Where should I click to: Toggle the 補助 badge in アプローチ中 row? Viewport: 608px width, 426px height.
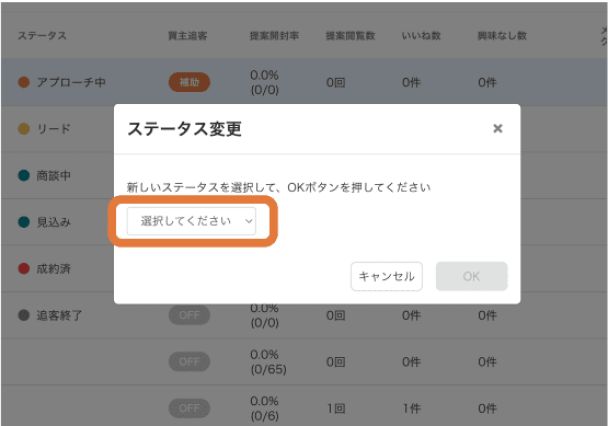[x=189, y=82]
